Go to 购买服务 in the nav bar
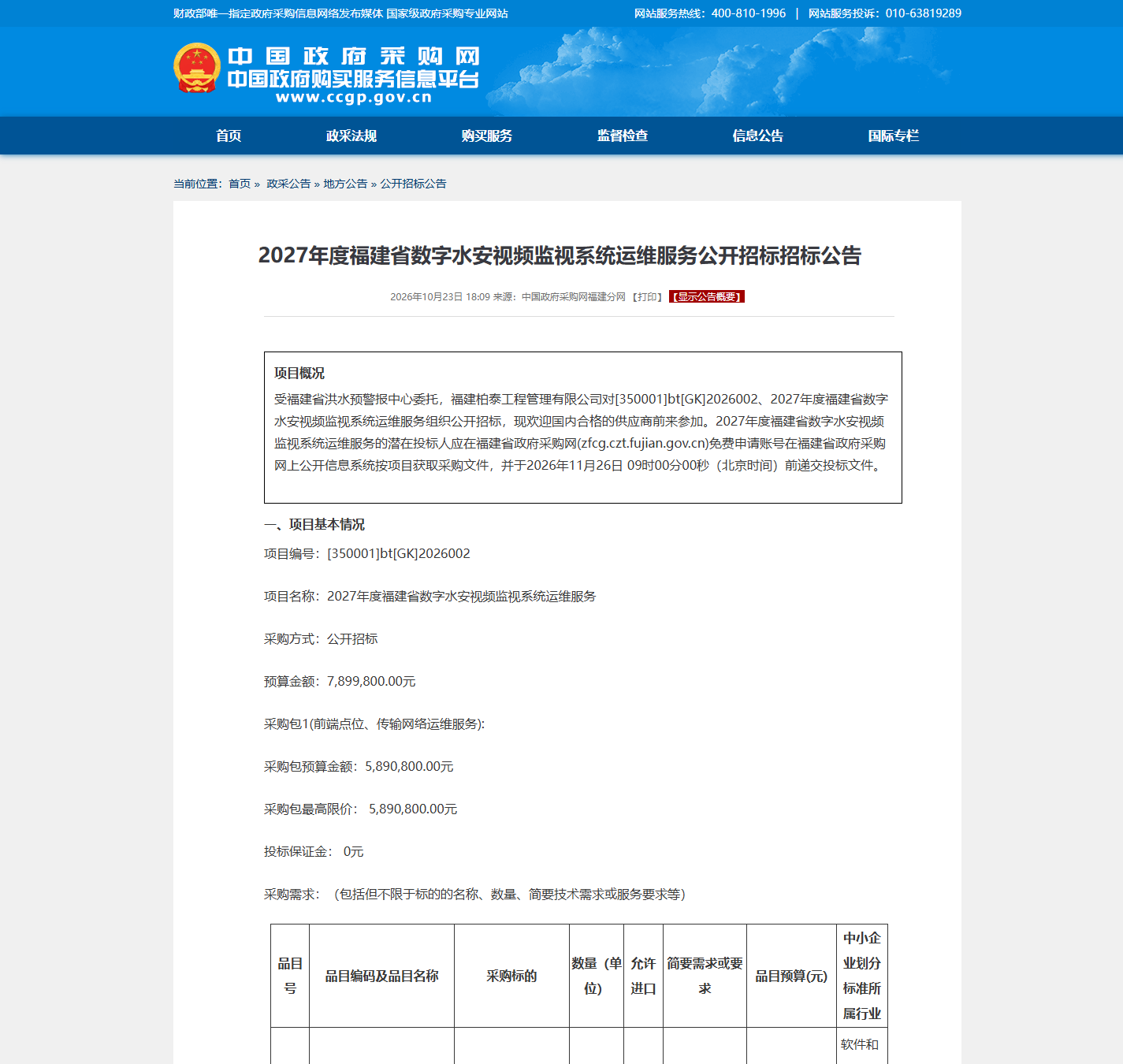The width and height of the screenshot is (1123, 1064). pyautogui.click(x=487, y=136)
